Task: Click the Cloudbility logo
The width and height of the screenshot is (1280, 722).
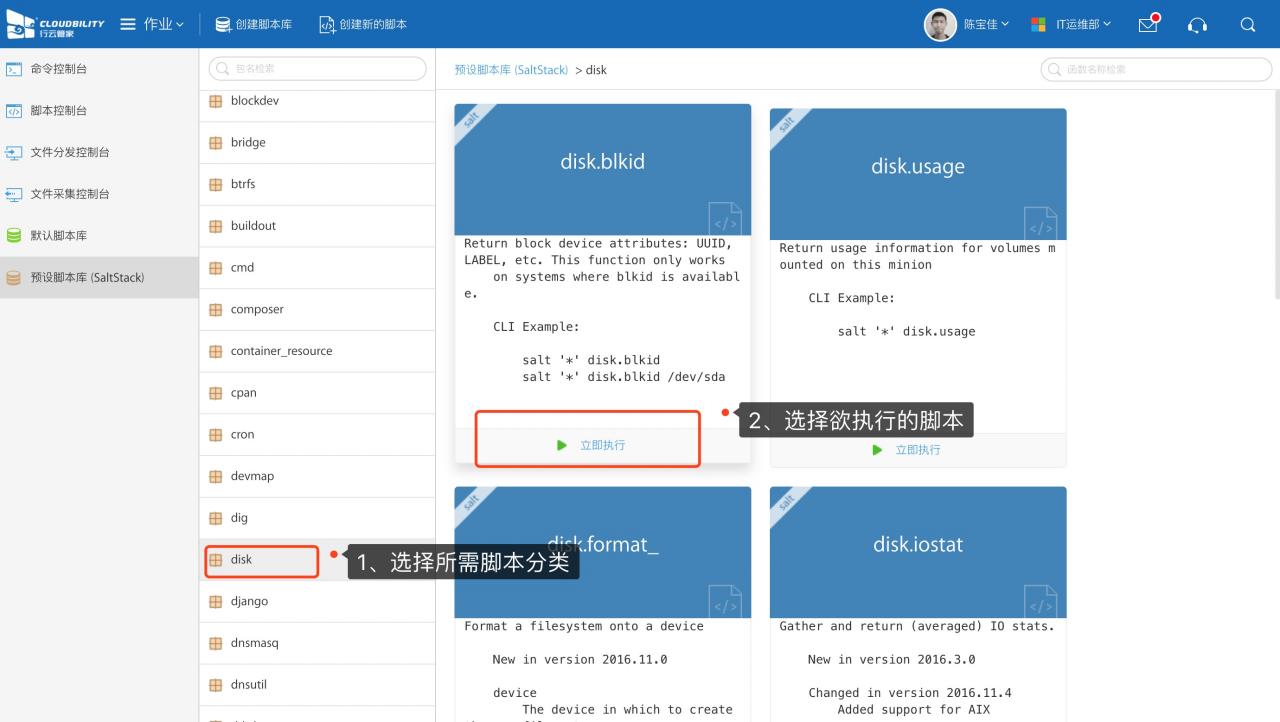Action: (55, 24)
